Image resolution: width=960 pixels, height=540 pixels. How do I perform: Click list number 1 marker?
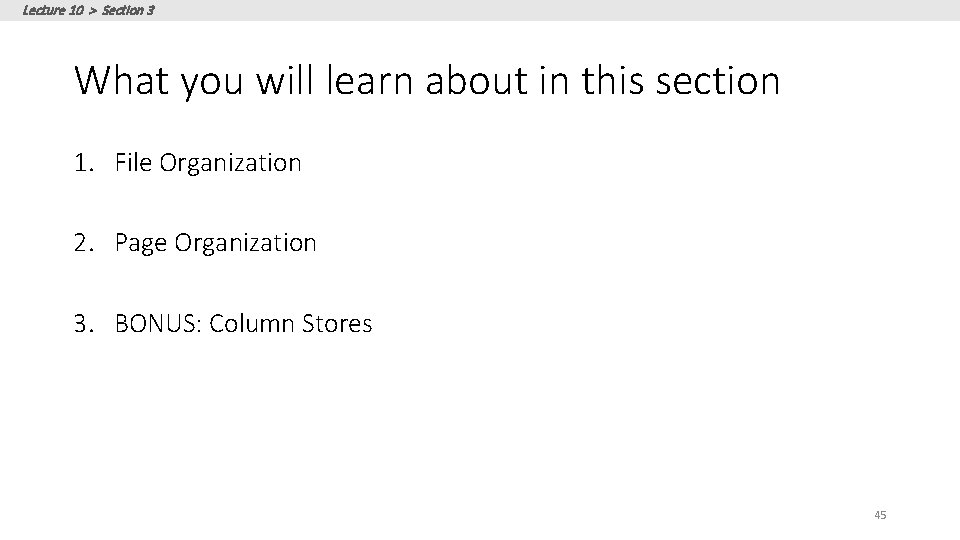84,162
